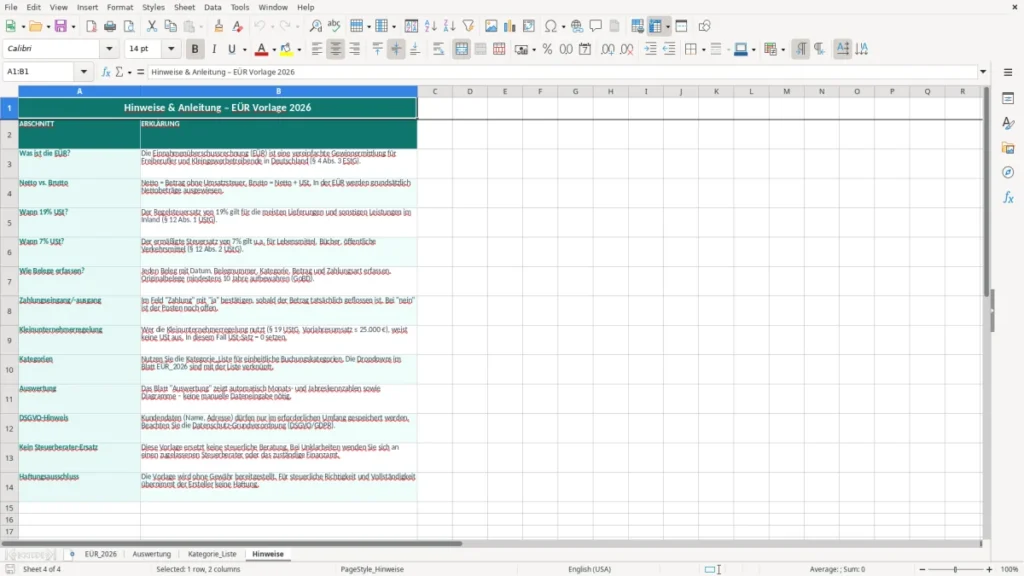Screen dimensions: 1024x576
Task: Click the Print icon
Action: pyautogui.click(x=110, y=26)
